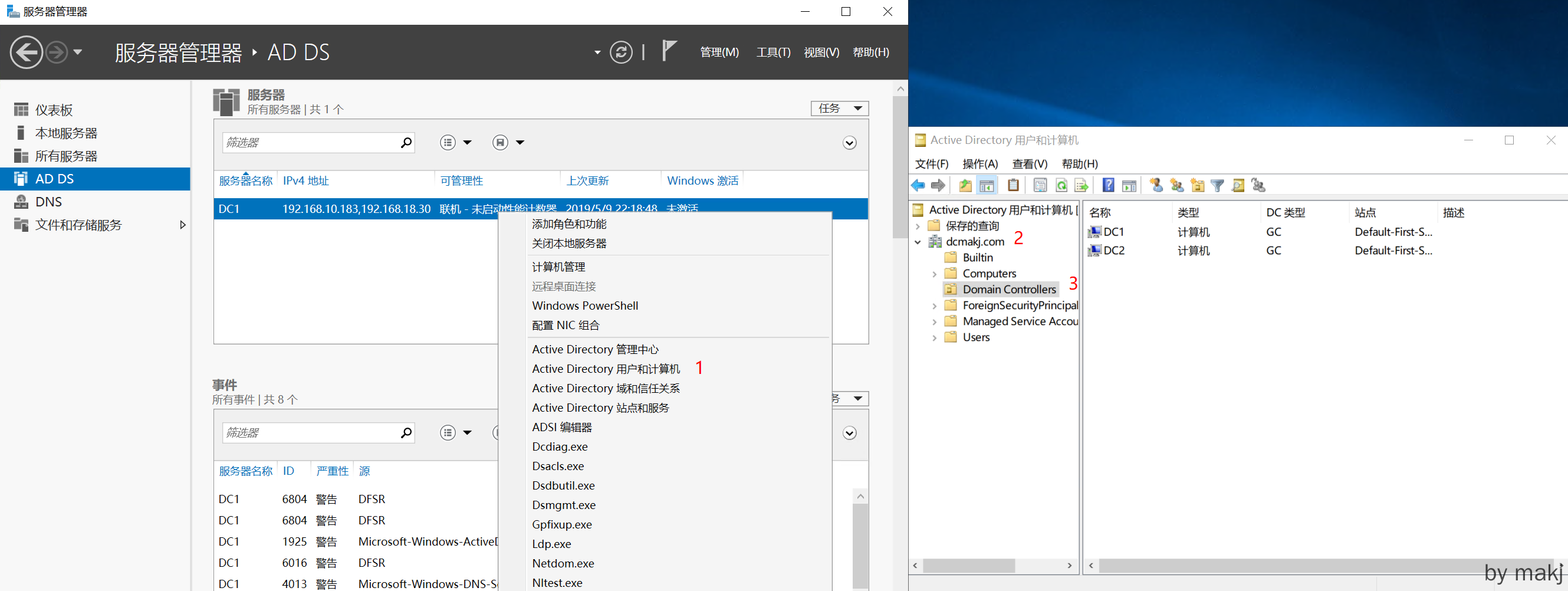Click the filter funnel icon
This screenshot has width=1568, height=591.
1217,186
